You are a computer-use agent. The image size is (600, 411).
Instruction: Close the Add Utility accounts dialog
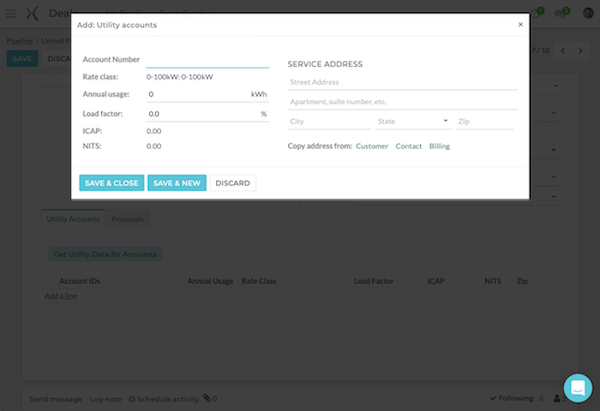(520, 24)
